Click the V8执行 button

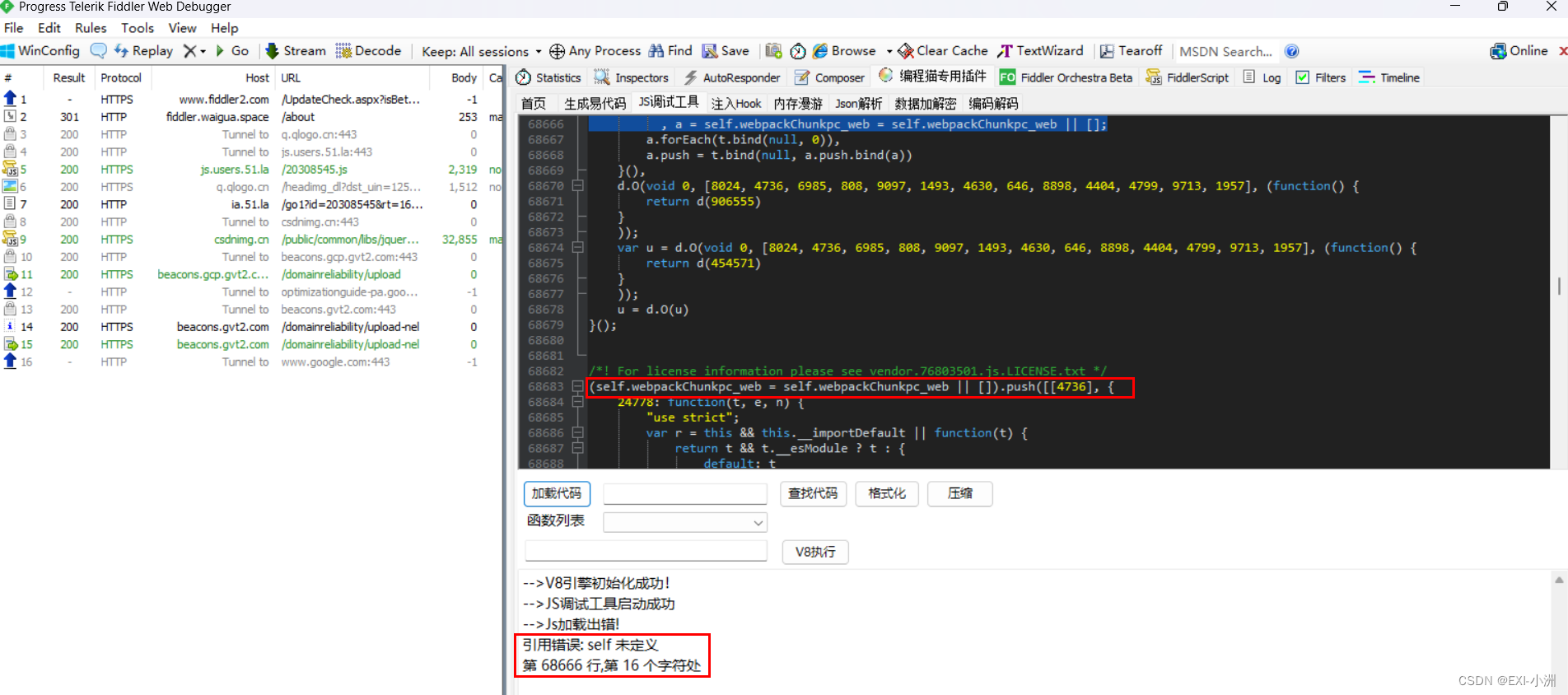coord(815,552)
